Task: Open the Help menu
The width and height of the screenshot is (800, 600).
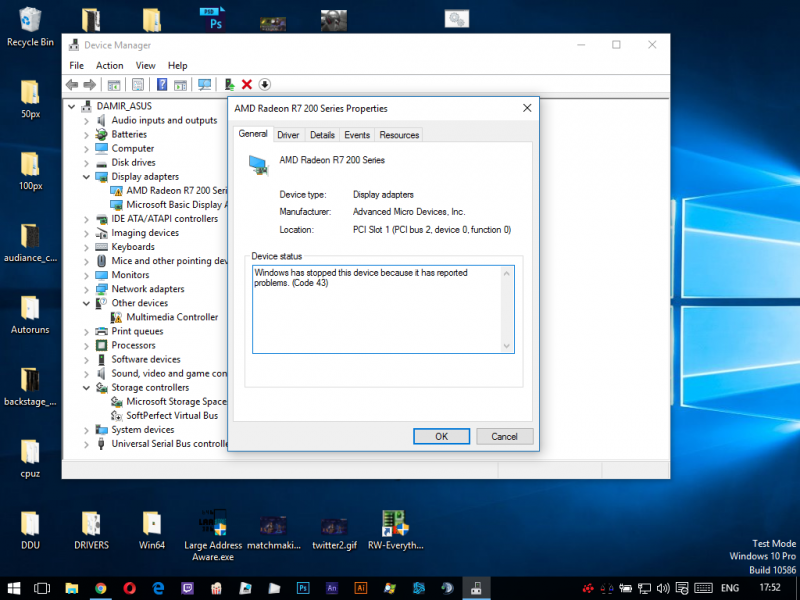Action: (x=178, y=65)
